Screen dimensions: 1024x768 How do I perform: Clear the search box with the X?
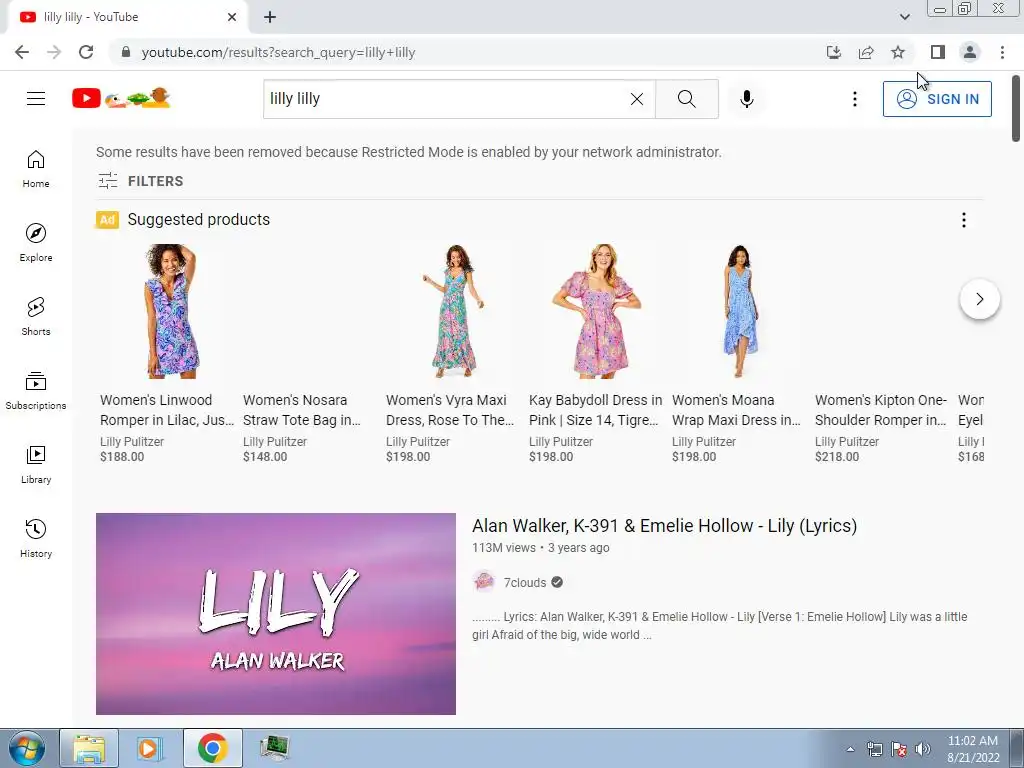click(x=637, y=99)
